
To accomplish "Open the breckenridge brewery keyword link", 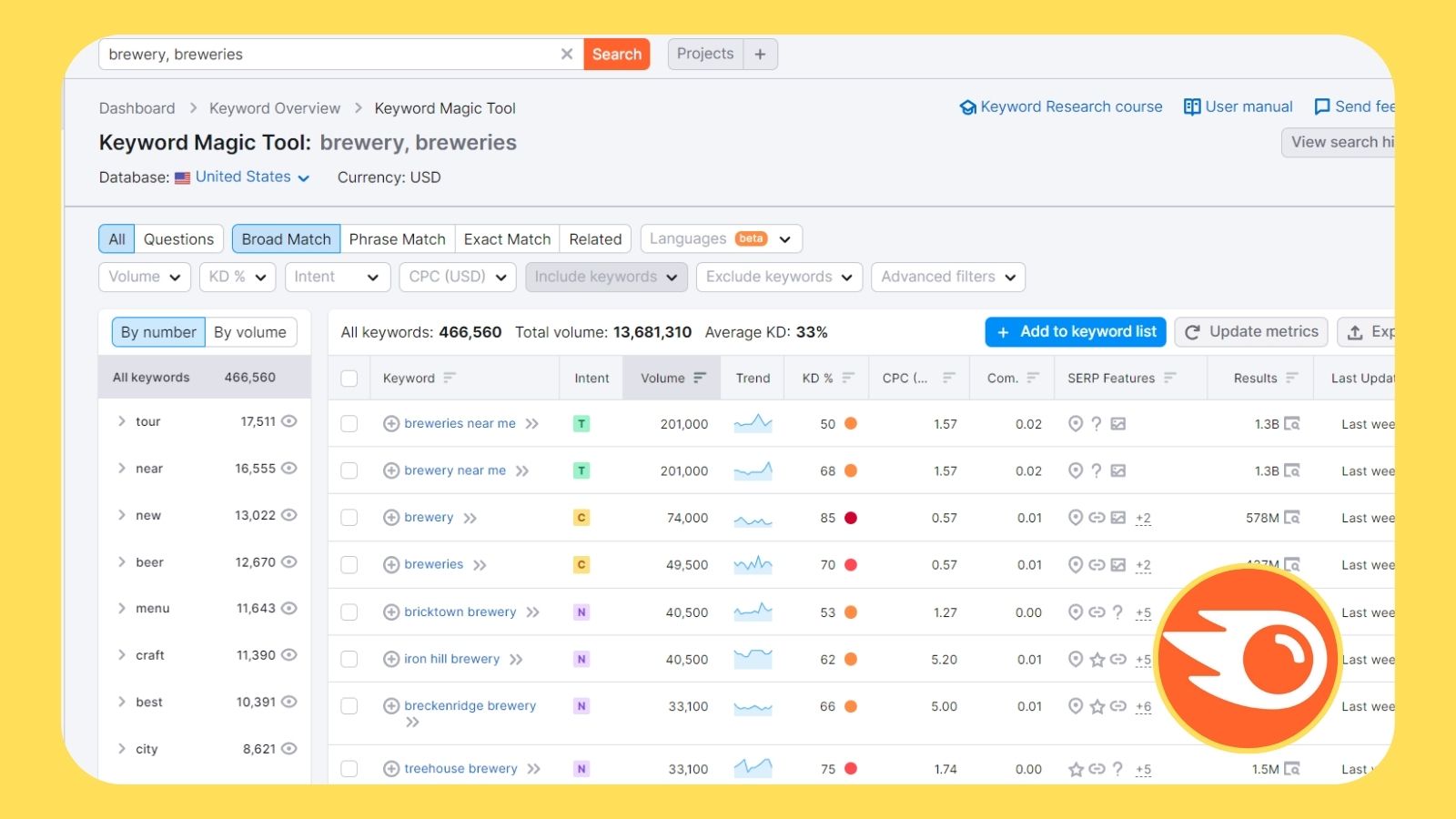I will (x=470, y=705).
